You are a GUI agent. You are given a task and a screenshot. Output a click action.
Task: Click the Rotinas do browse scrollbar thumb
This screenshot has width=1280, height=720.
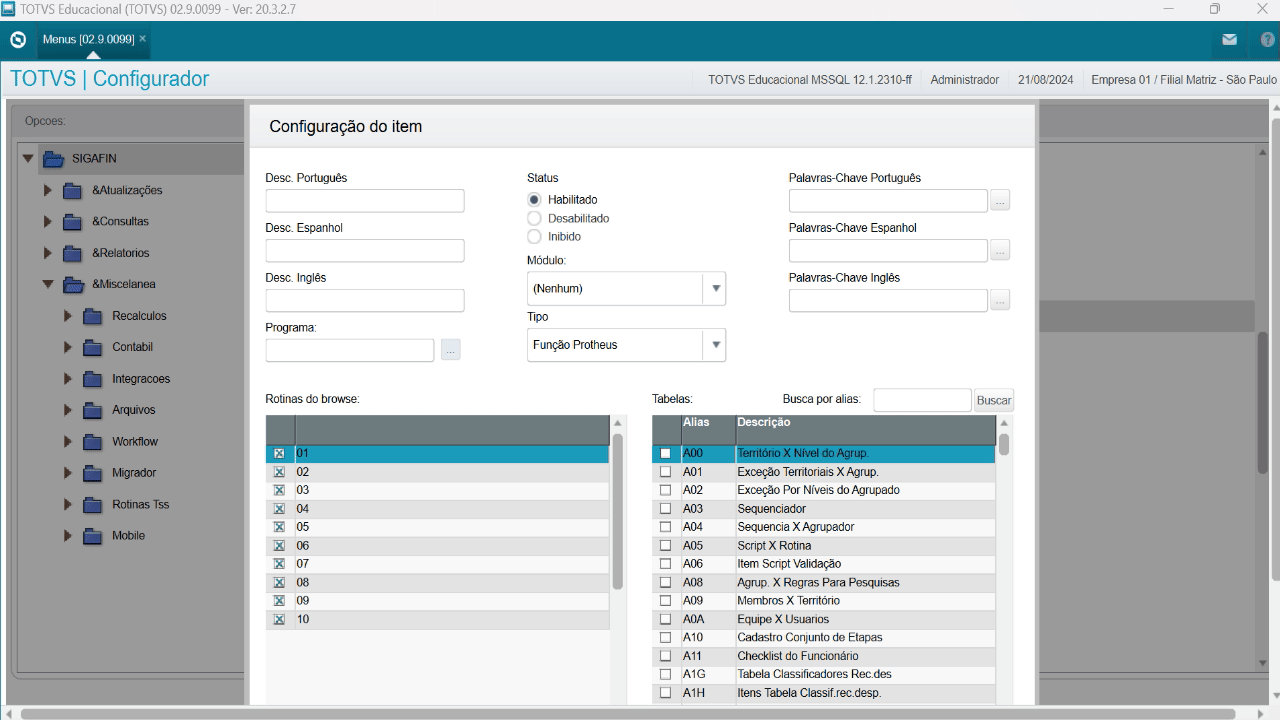click(x=617, y=510)
